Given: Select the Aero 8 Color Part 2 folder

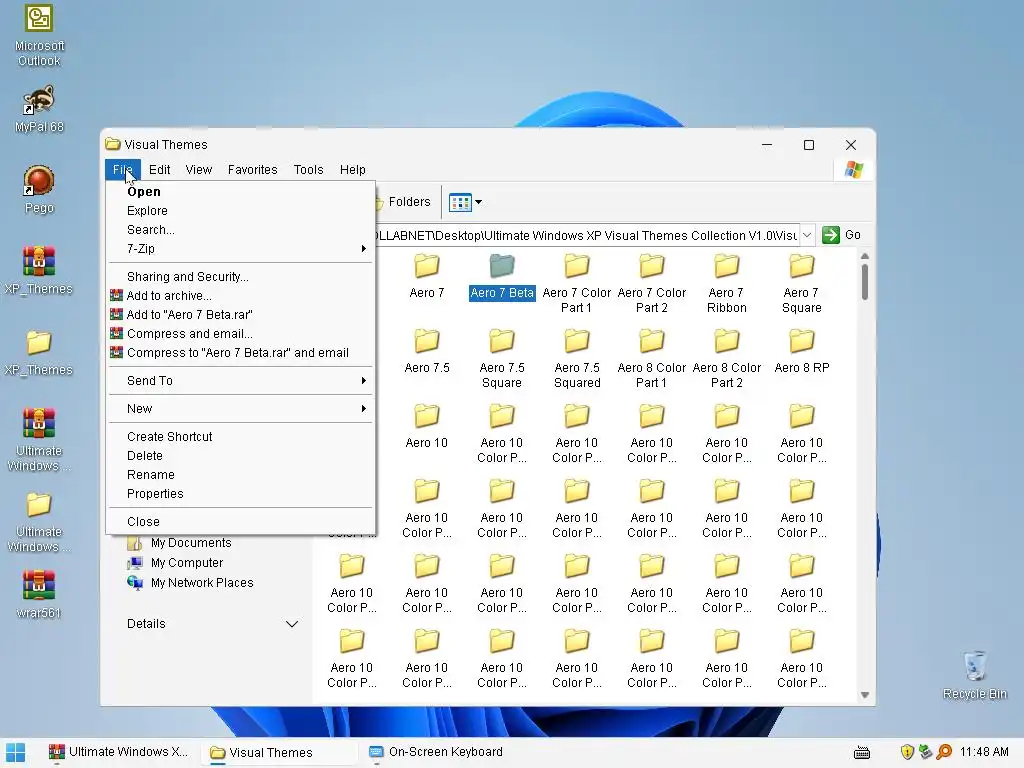Looking at the screenshot, I should (x=727, y=359).
